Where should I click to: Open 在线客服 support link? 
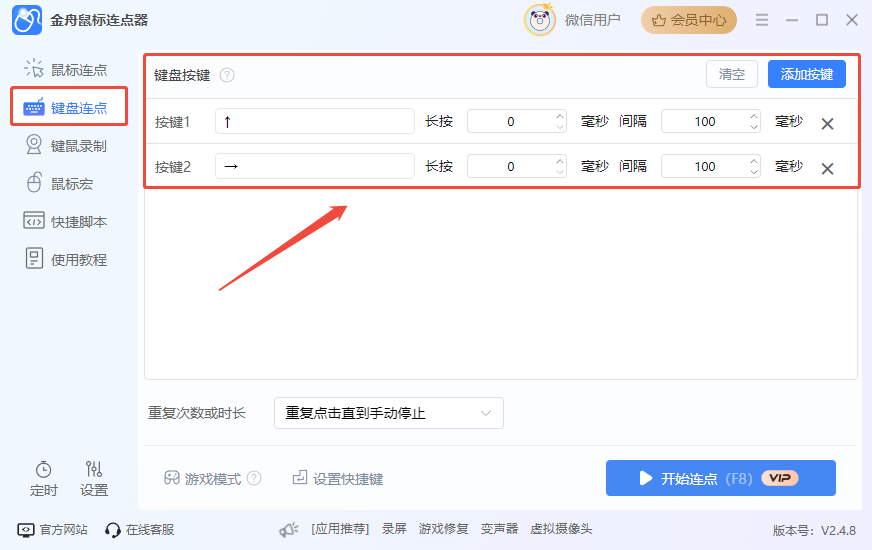tap(139, 529)
